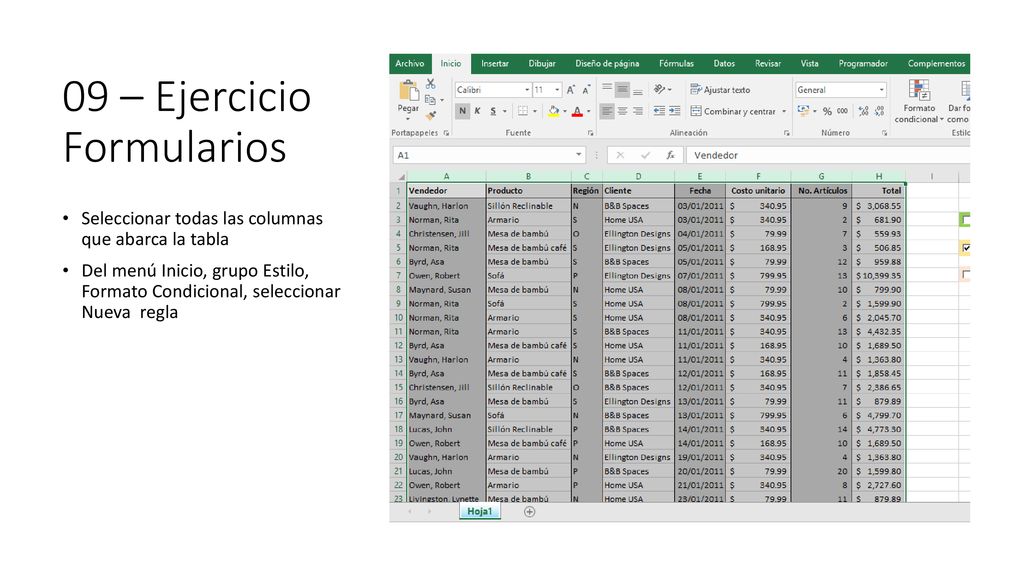Switch to the Programador tab
Screen dimensions: 1024x576
(x=863, y=64)
